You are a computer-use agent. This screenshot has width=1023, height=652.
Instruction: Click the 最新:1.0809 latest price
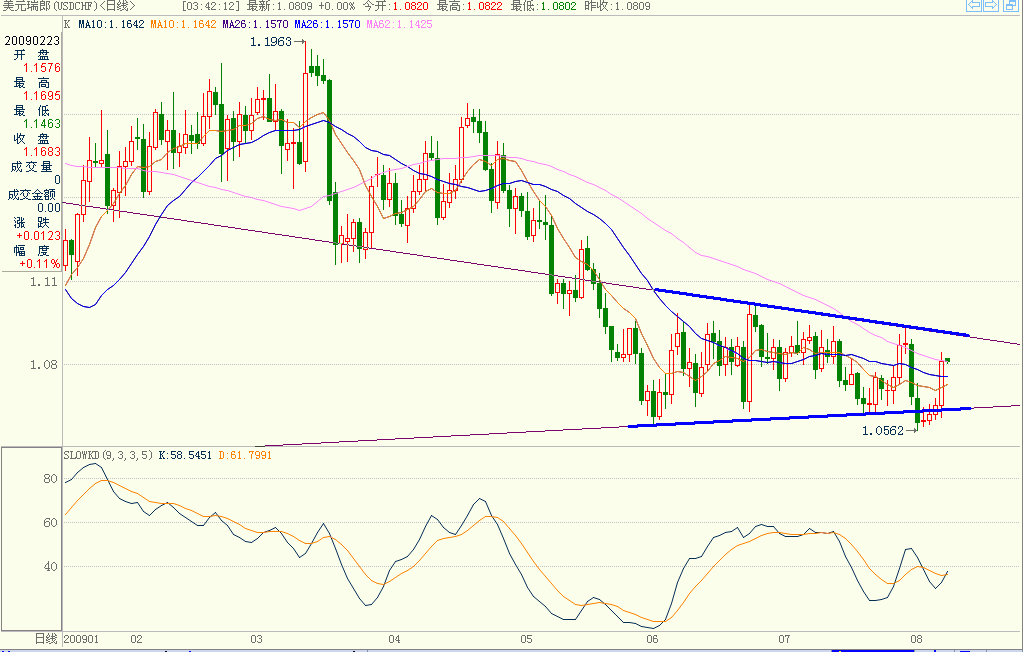point(279,6)
